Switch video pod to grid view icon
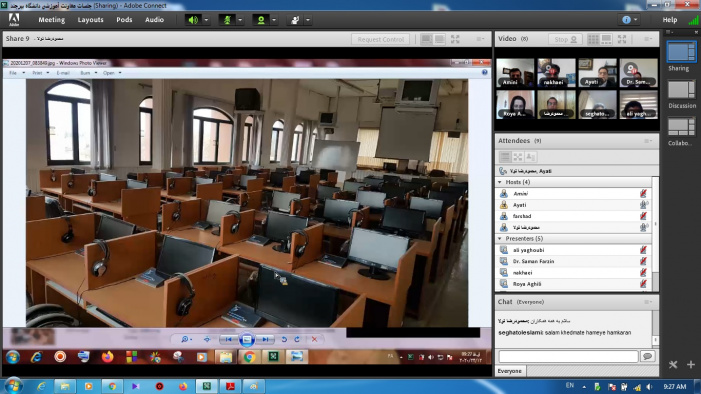Screen dimensions: 701x394 (x=593, y=39)
